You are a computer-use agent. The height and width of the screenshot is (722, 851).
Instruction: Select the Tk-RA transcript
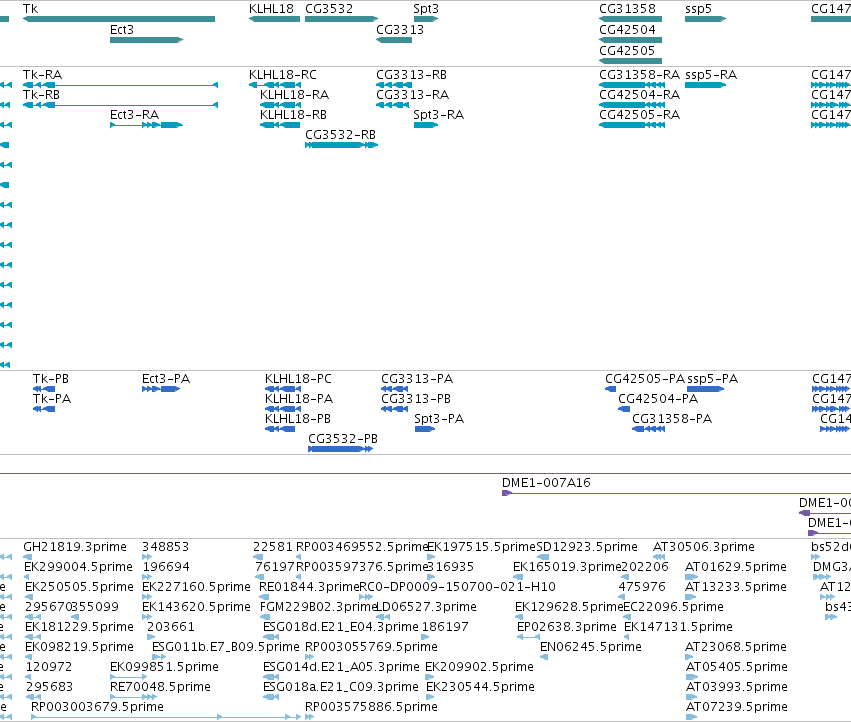[120, 85]
